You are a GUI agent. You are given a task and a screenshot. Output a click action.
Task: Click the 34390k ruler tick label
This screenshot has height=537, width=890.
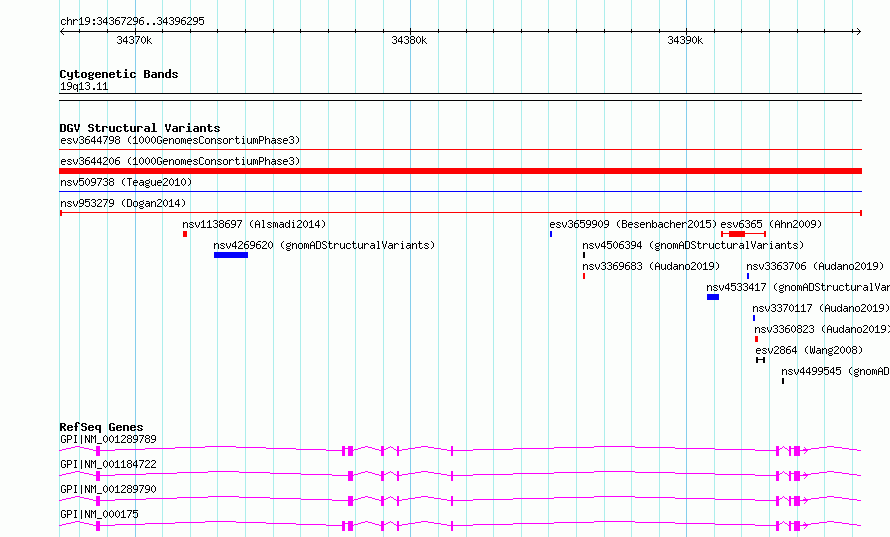tap(685, 40)
